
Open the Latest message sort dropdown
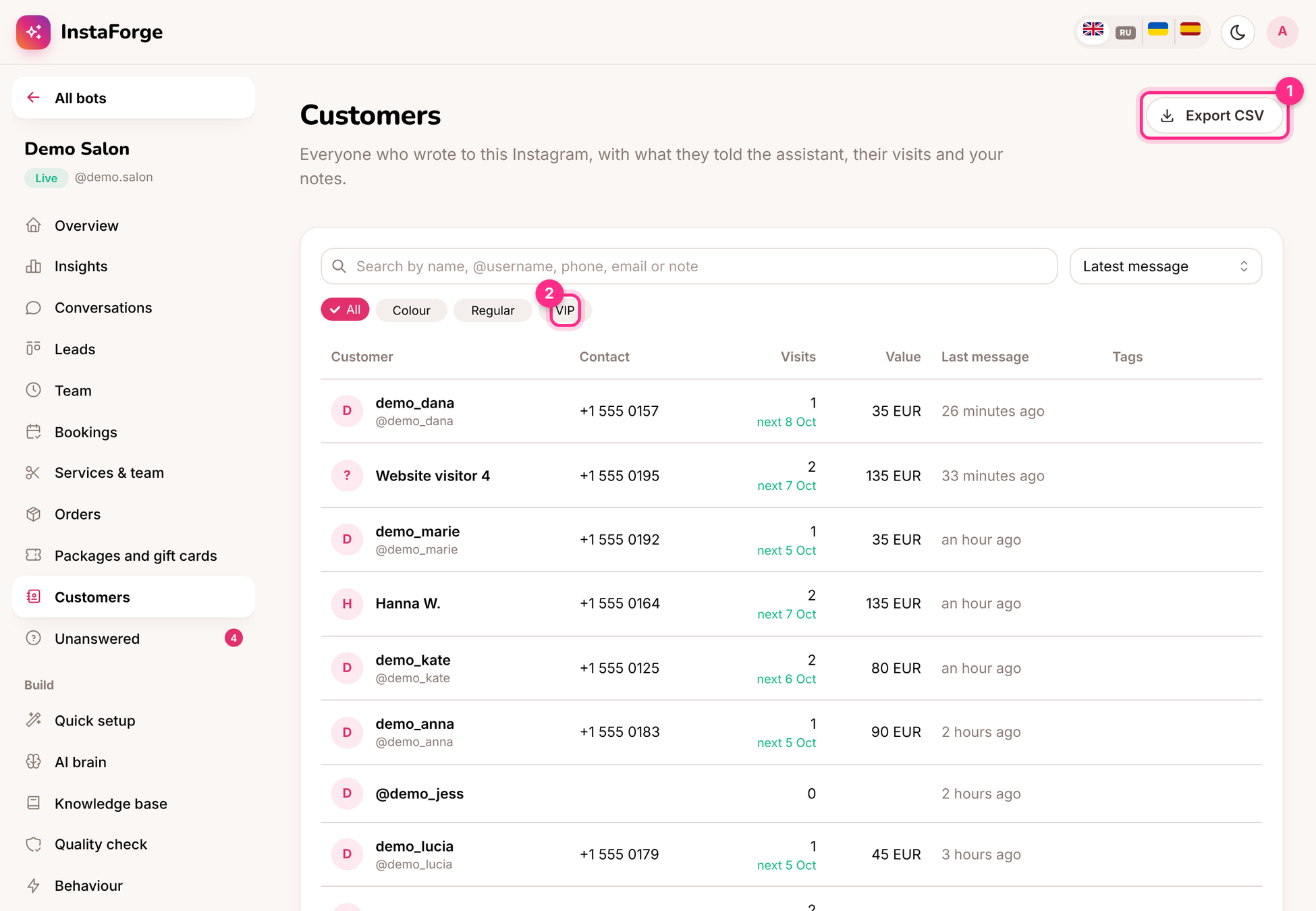[1166, 266]
